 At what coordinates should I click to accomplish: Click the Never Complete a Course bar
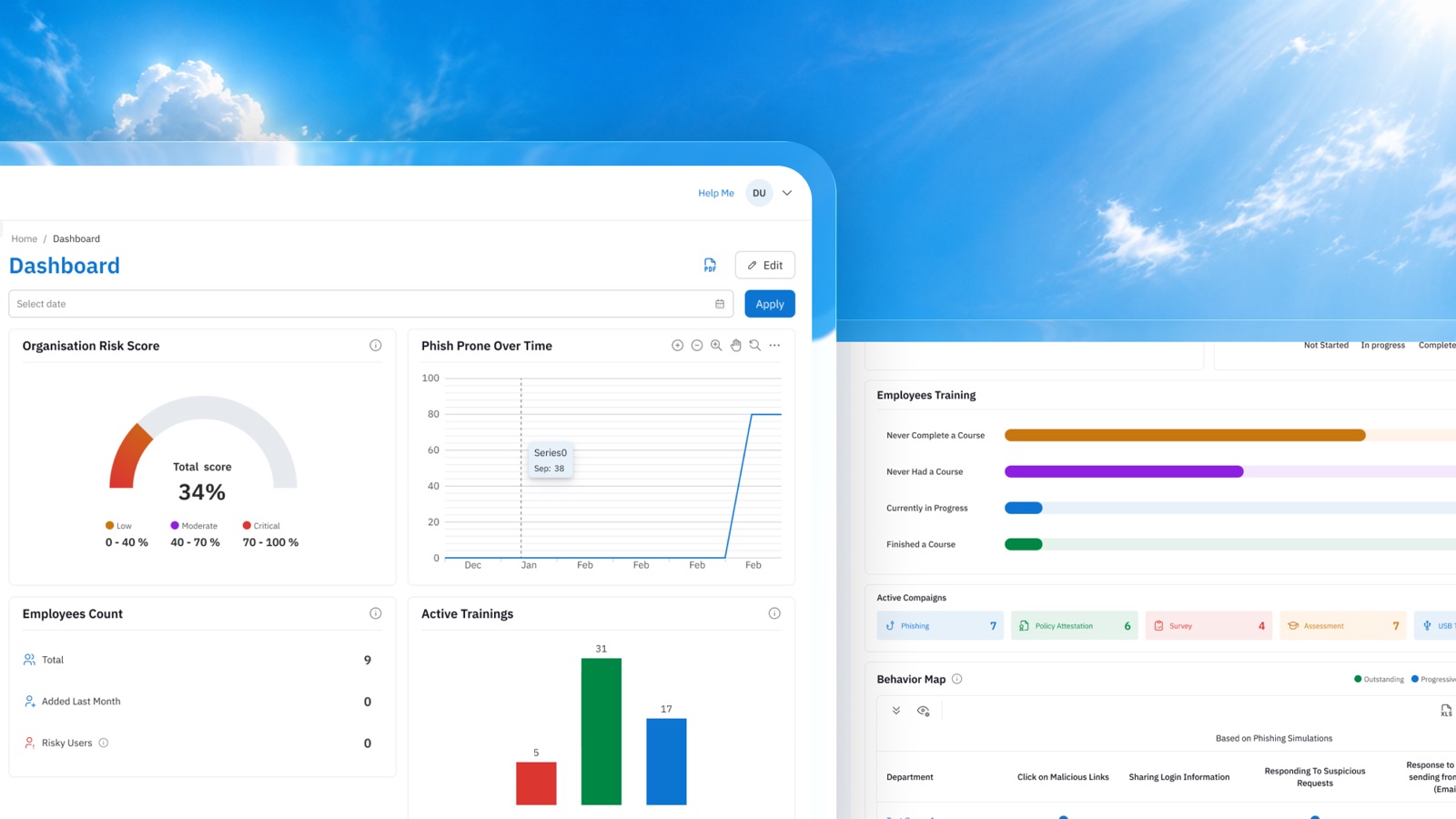click(1185, 435)
